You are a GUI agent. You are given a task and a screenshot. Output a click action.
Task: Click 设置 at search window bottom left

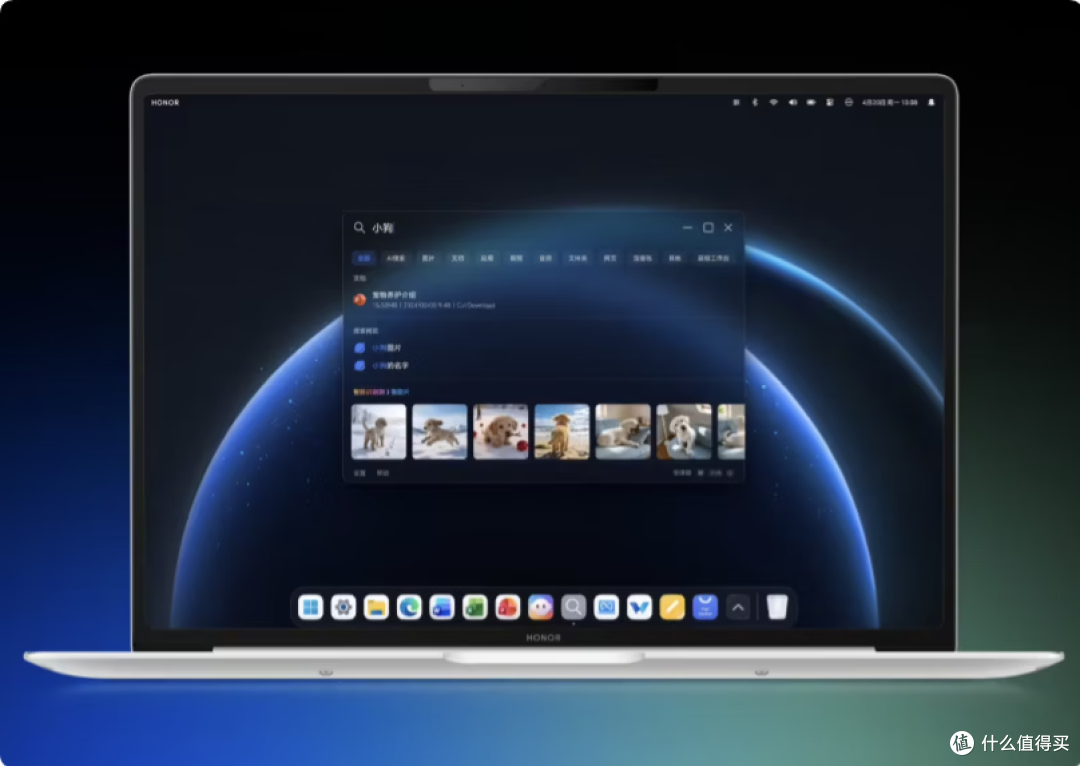359,473
